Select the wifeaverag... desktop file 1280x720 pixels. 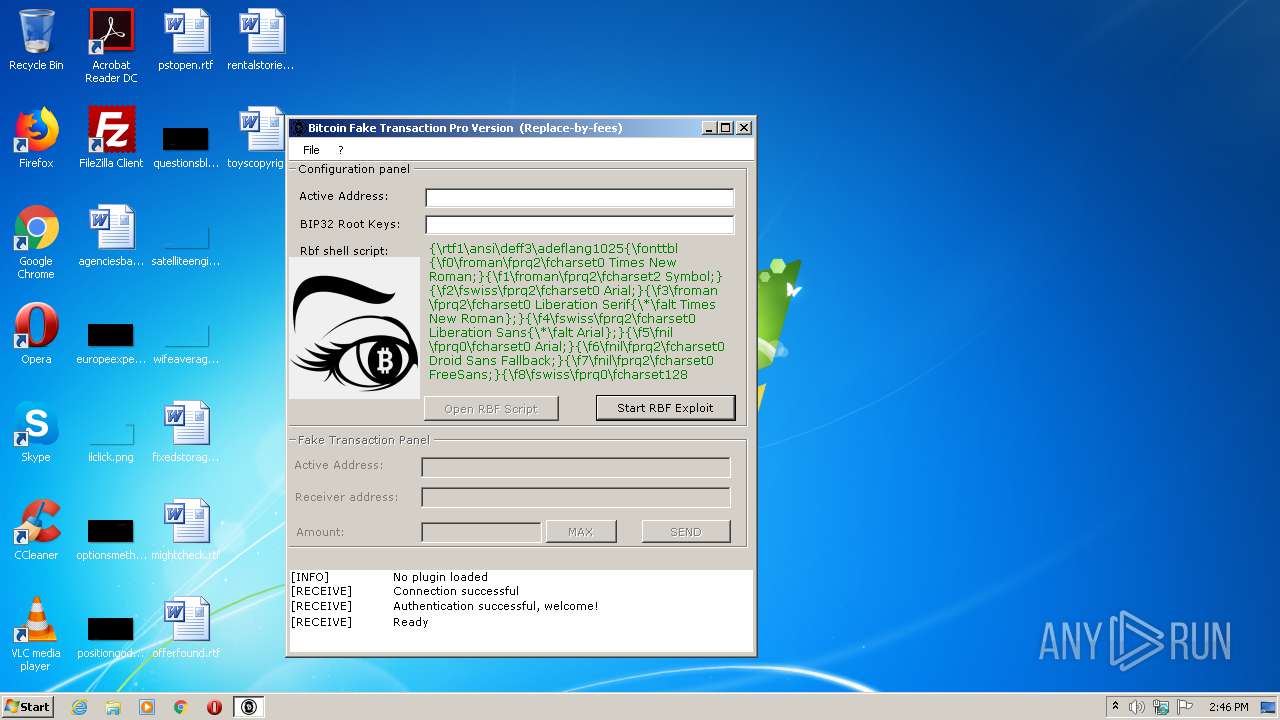[186, 342]
